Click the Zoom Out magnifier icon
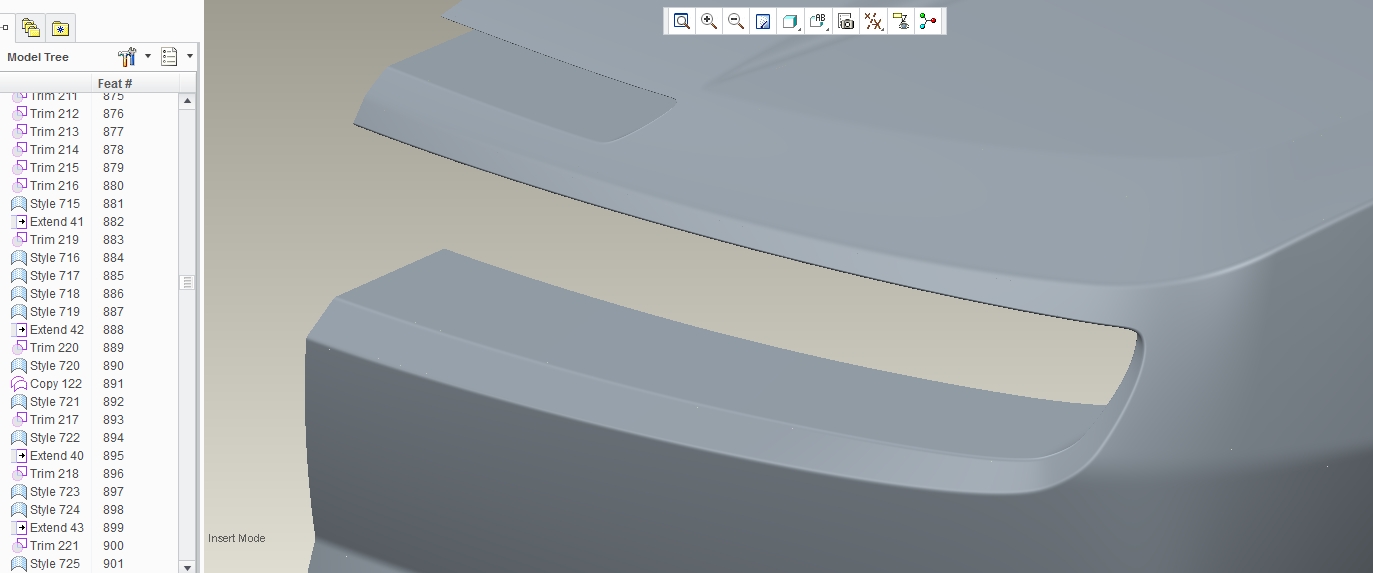 (736, 21)
